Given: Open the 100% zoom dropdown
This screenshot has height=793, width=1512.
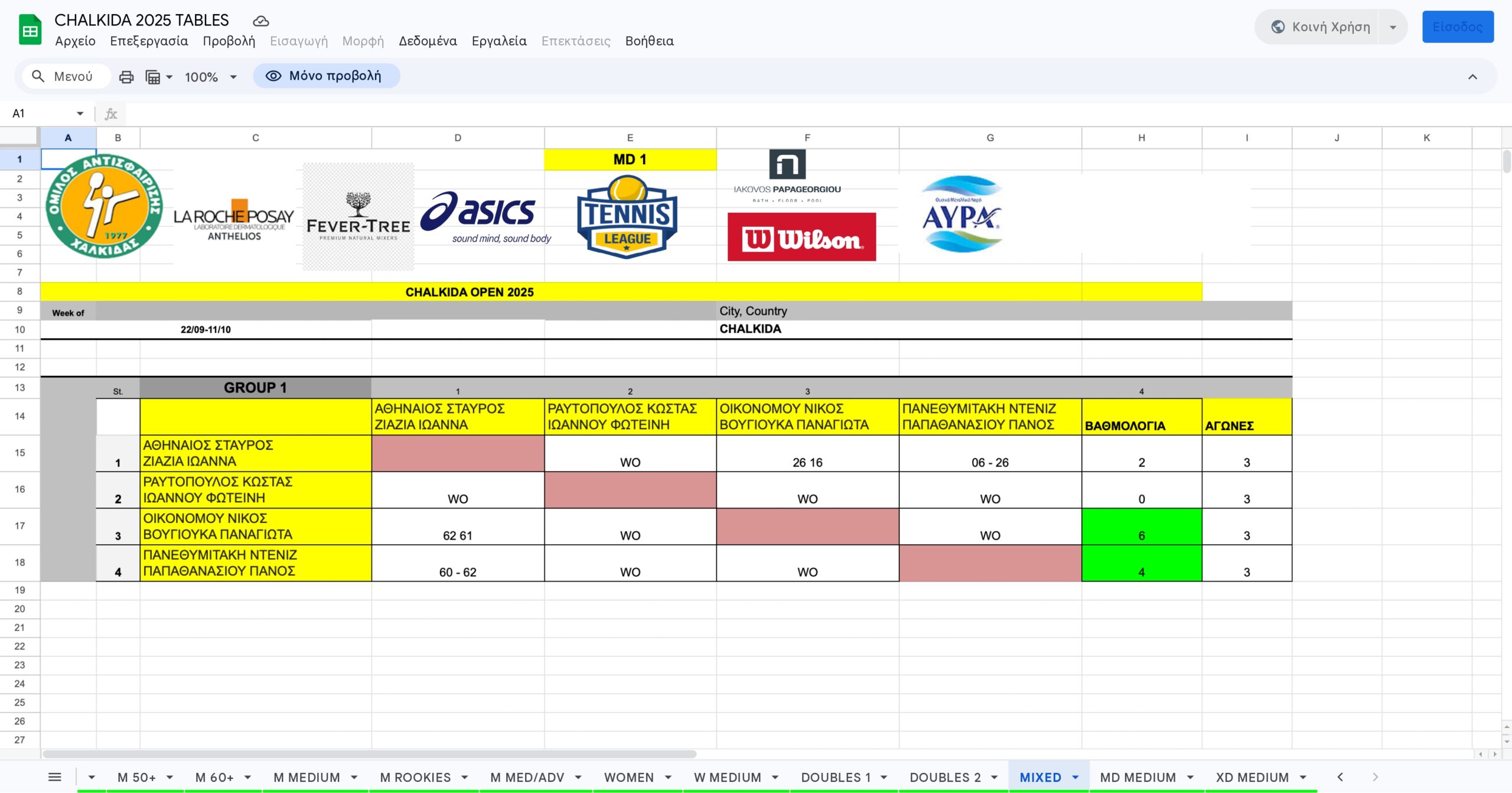Looking at the screenshot, I should (x=210, y=77).
